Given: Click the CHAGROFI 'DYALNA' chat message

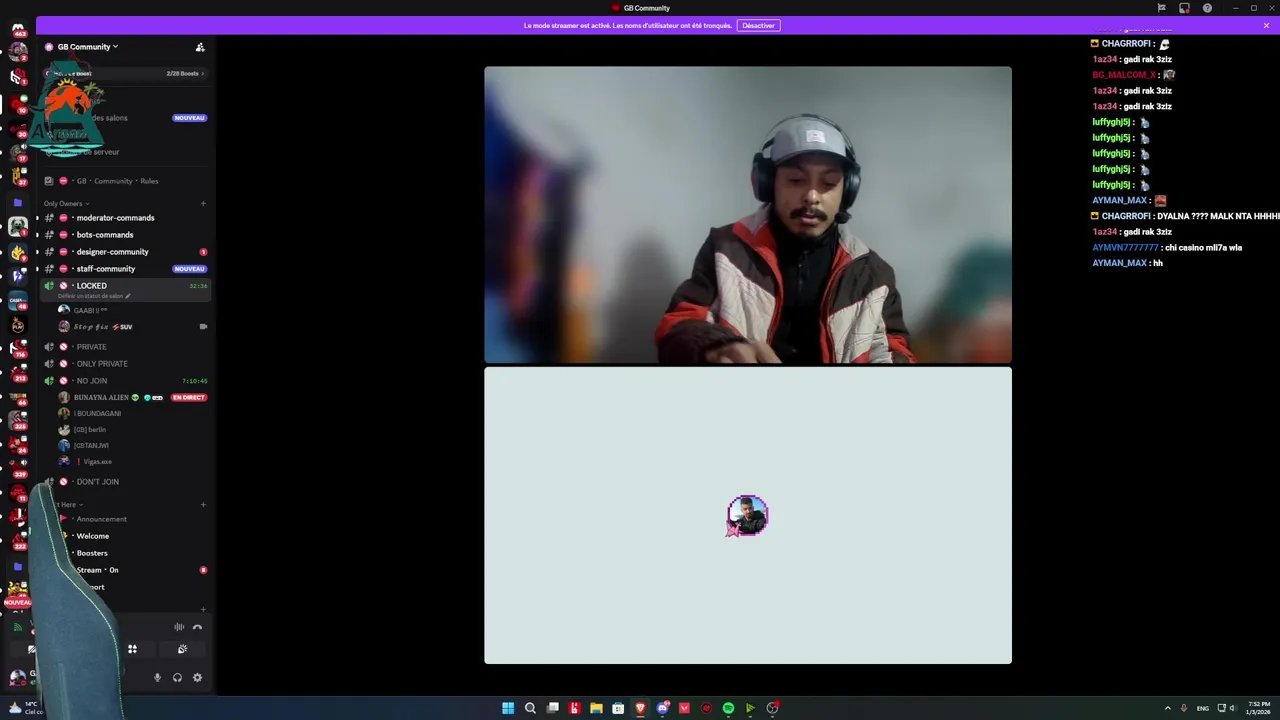Looking at the screenshot, I should (x=1185, y=216).
